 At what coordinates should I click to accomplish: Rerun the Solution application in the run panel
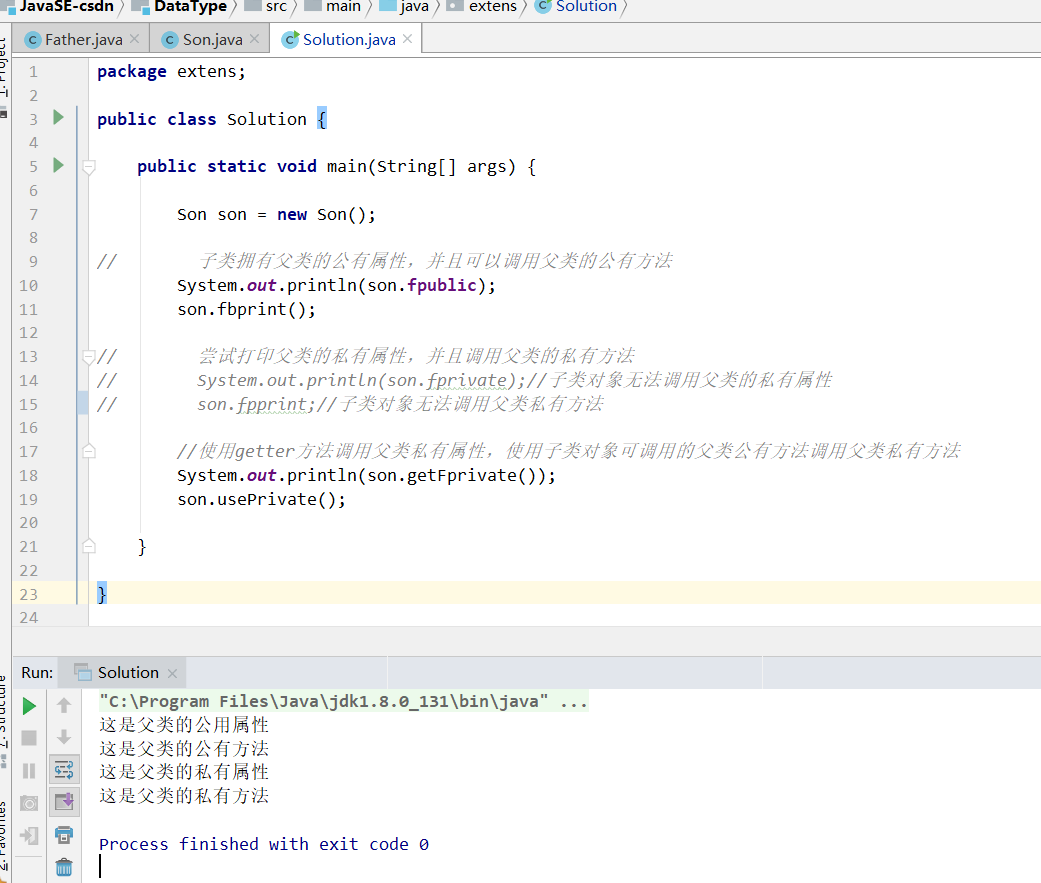click(x=28, y=705)
